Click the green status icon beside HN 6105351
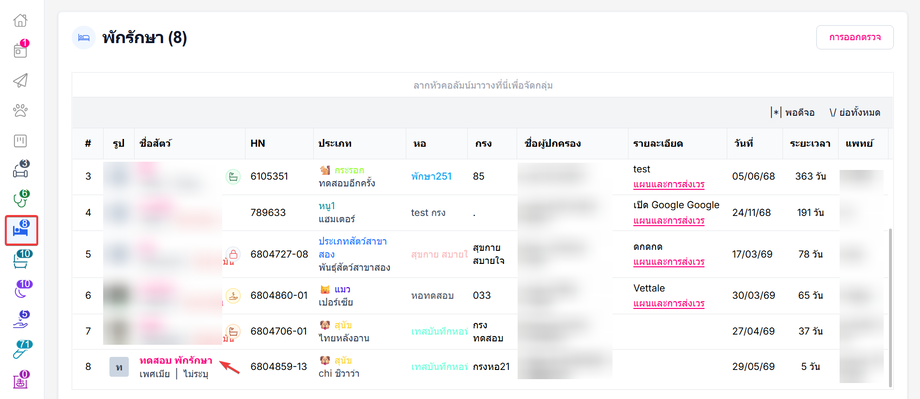The image size is (920, 399). [233, 177]
